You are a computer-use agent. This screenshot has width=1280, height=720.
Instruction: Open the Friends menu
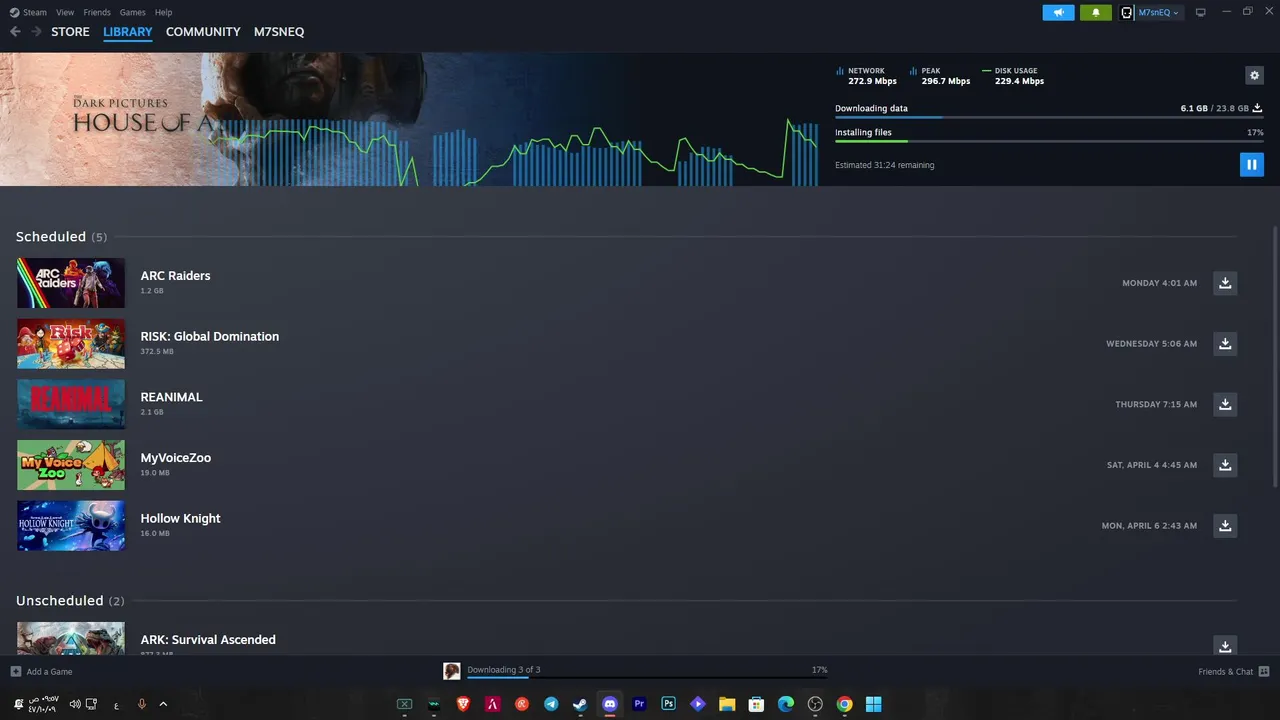pos(97,12)
